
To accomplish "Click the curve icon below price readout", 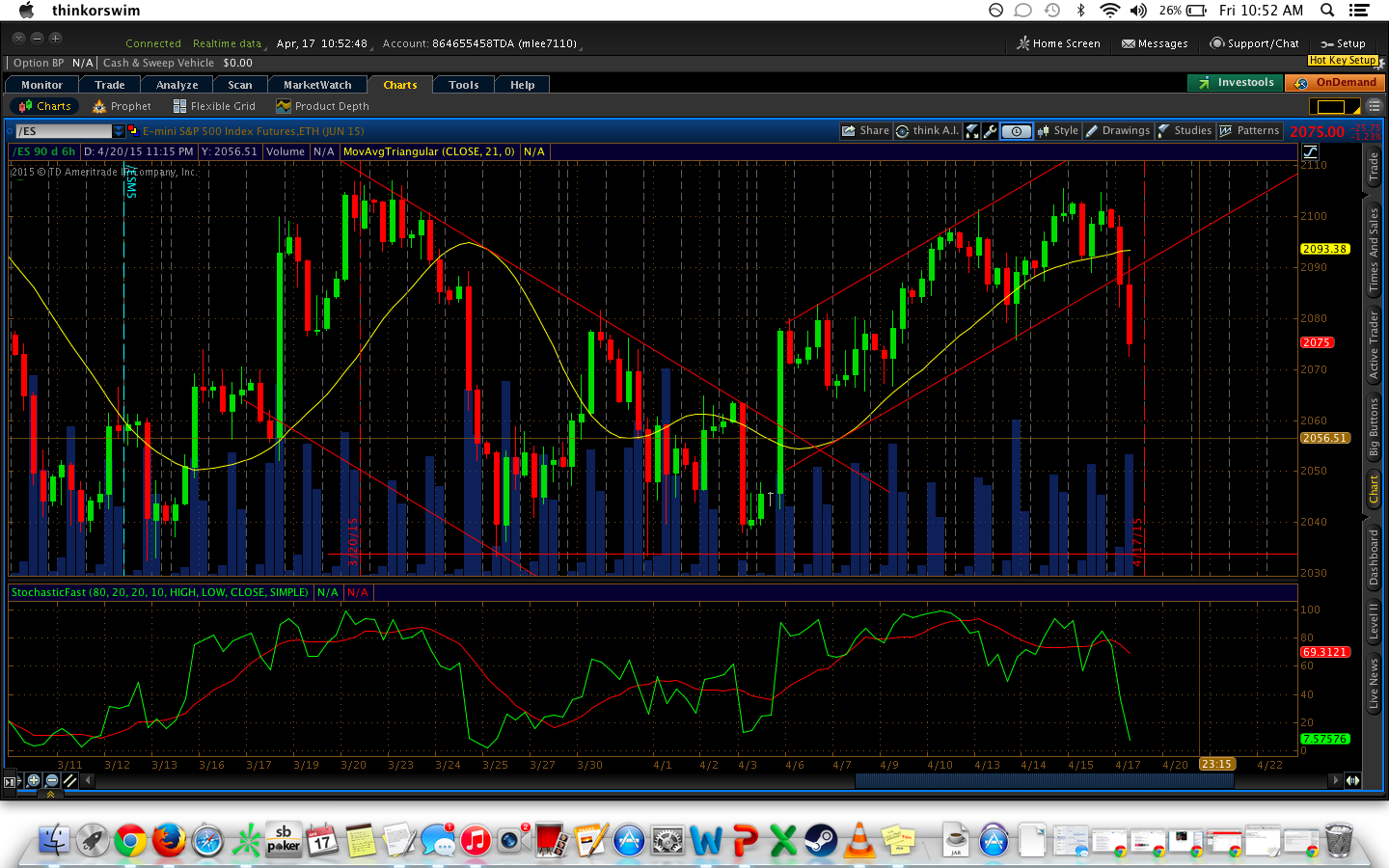I will 1310,151.
